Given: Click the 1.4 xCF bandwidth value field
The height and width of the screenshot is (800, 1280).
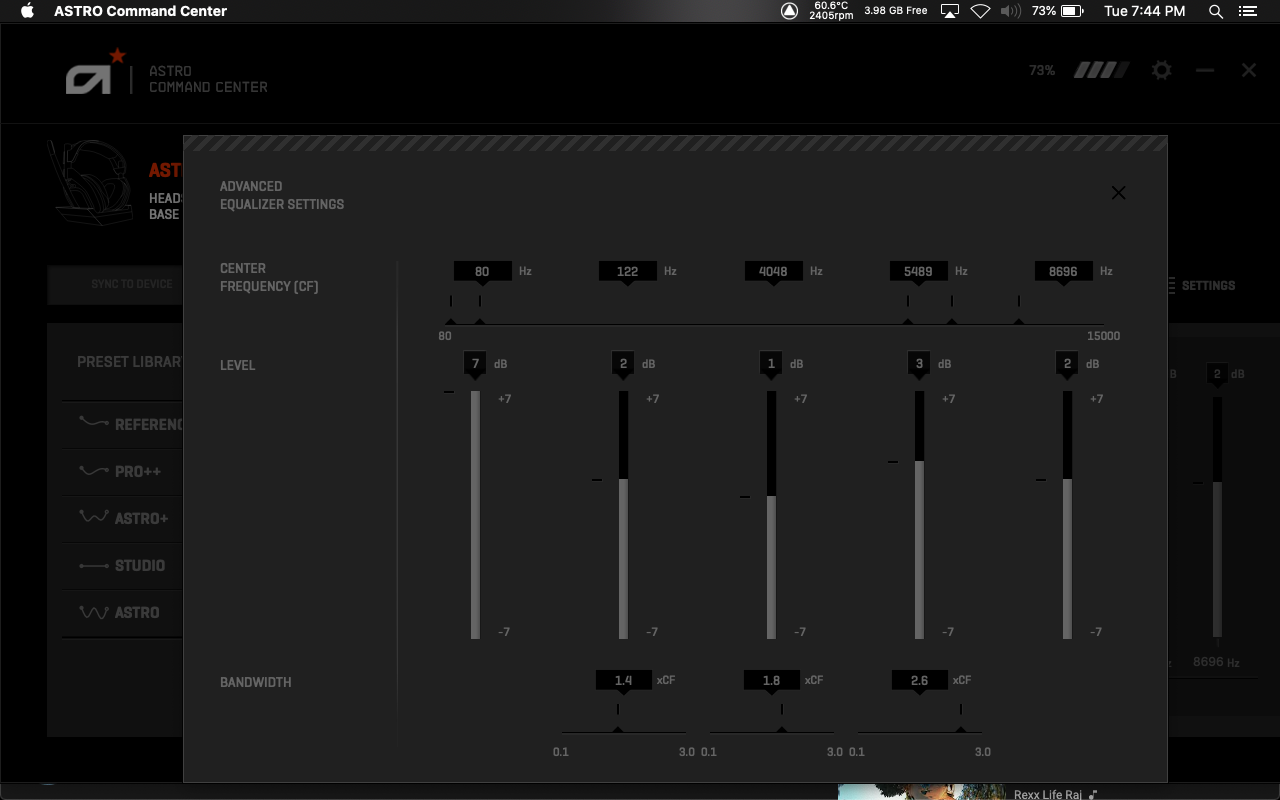Looking at the screenshot, I should (x=624, y=680).
